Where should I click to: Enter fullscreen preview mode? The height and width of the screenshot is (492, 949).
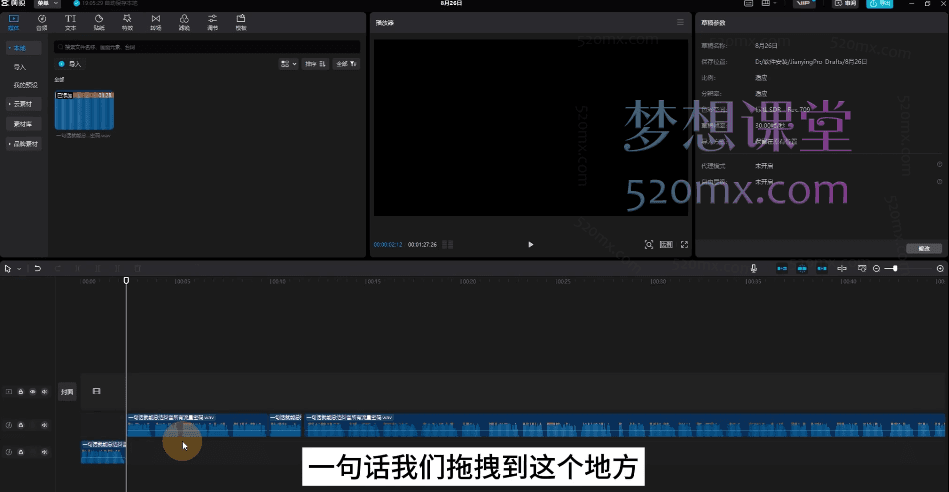[685, 244]
